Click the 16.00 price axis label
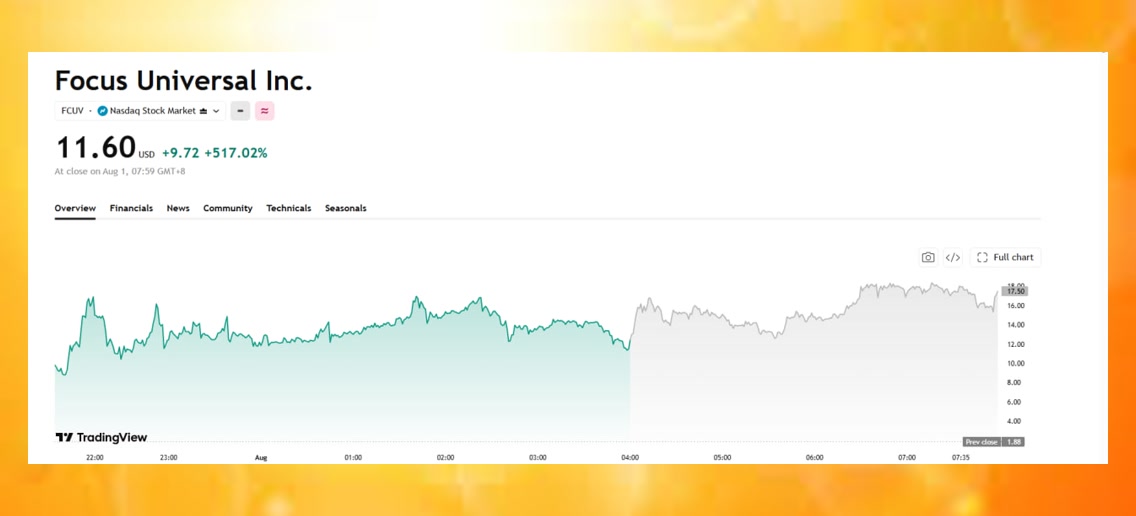1136x516 pixels. (1015, 306)
